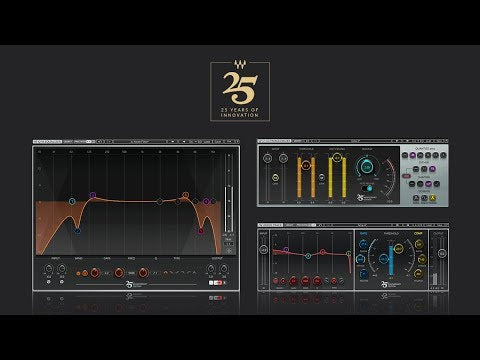Select the cyan band 1 node in the EQ graph
480x360 pixels.
click(x=72, y=201)
